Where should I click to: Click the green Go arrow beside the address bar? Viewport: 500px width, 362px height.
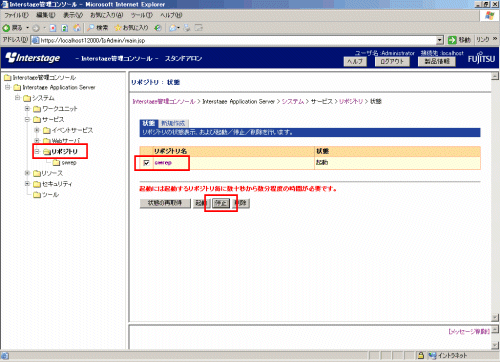click(x=452, y=40)
